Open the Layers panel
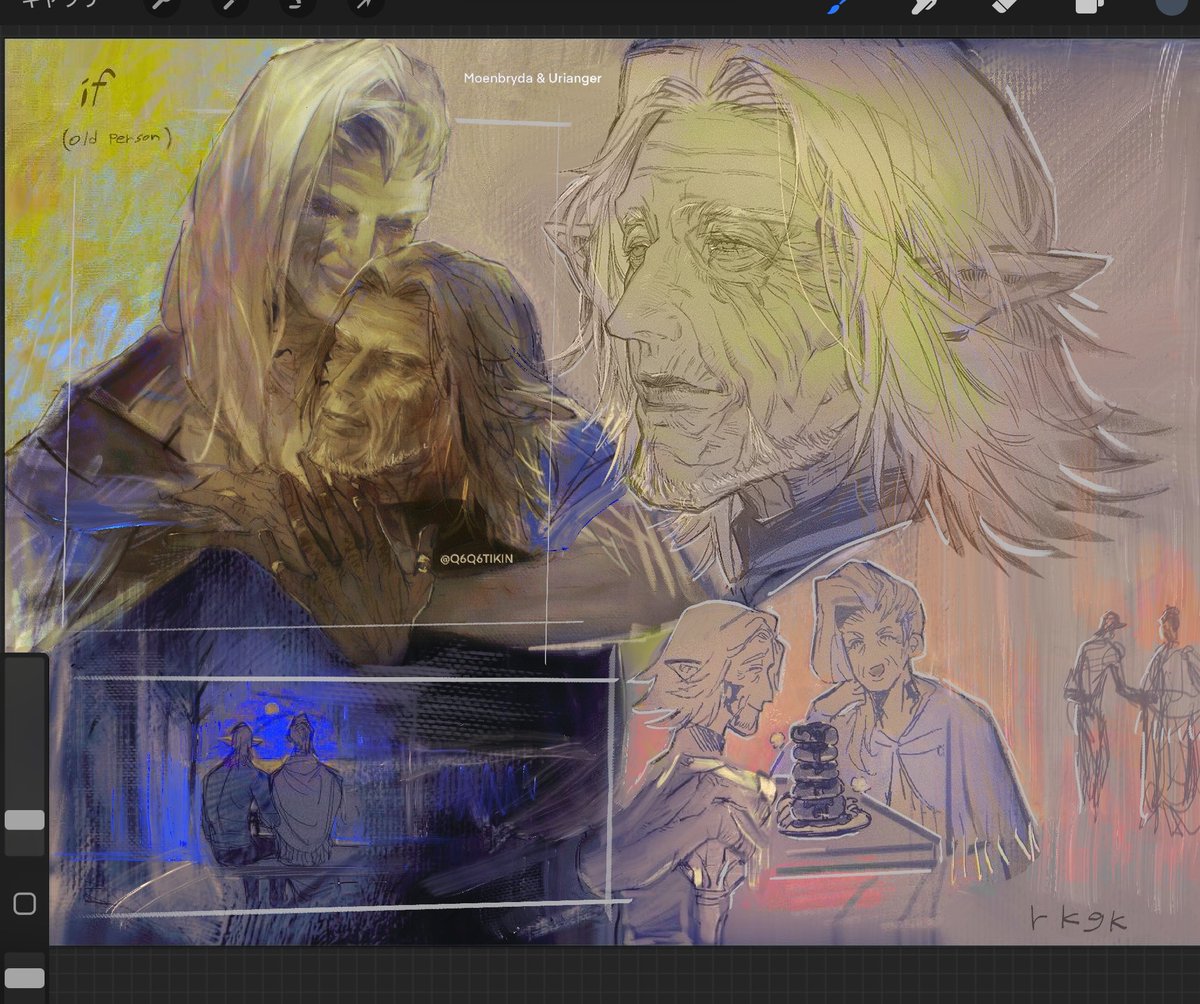The height and width of the screenshot is (1004, 1200). [1088, 6]
